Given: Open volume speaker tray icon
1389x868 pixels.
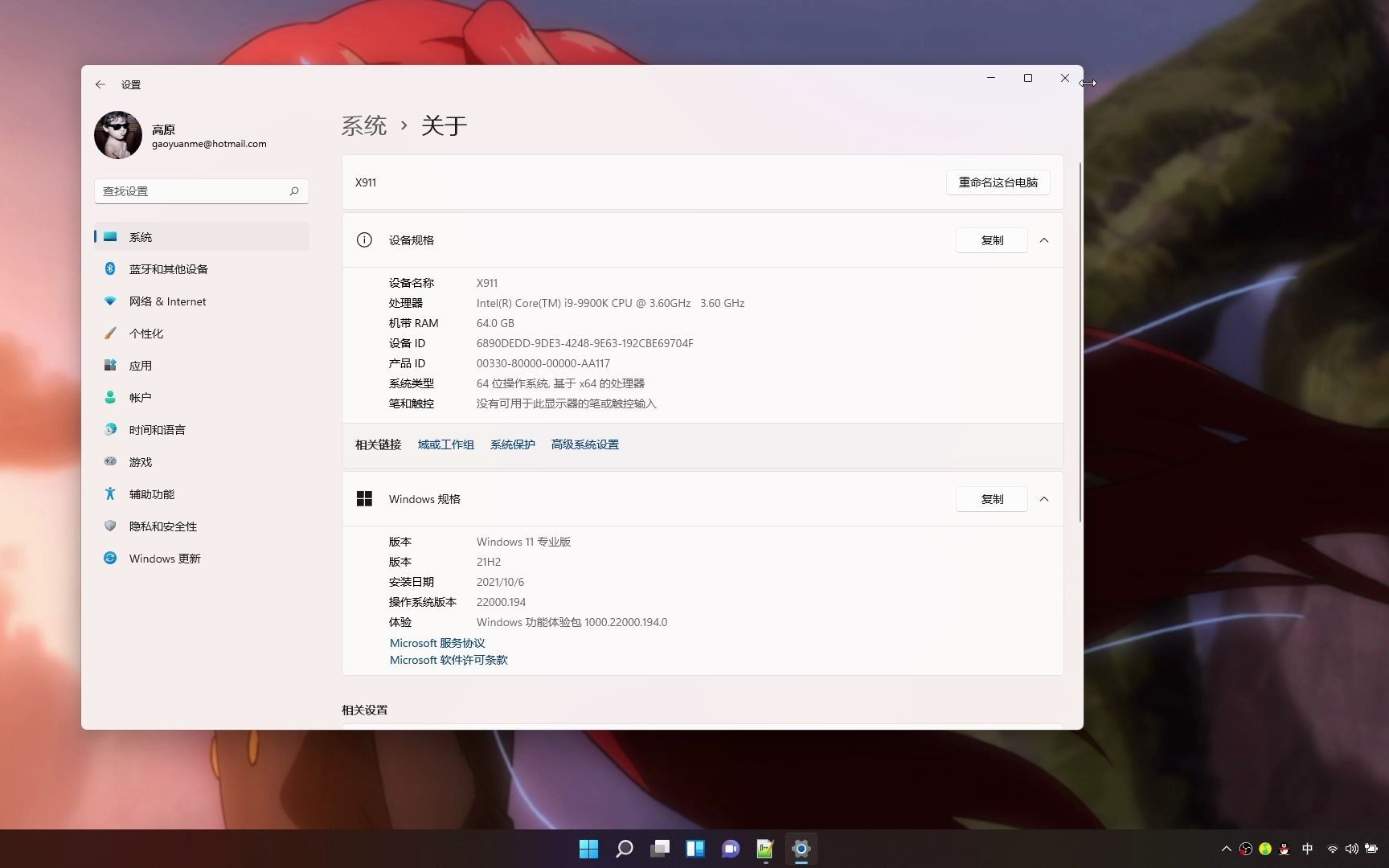Looking at the screenshot, I should click(x=1352, y=849).
